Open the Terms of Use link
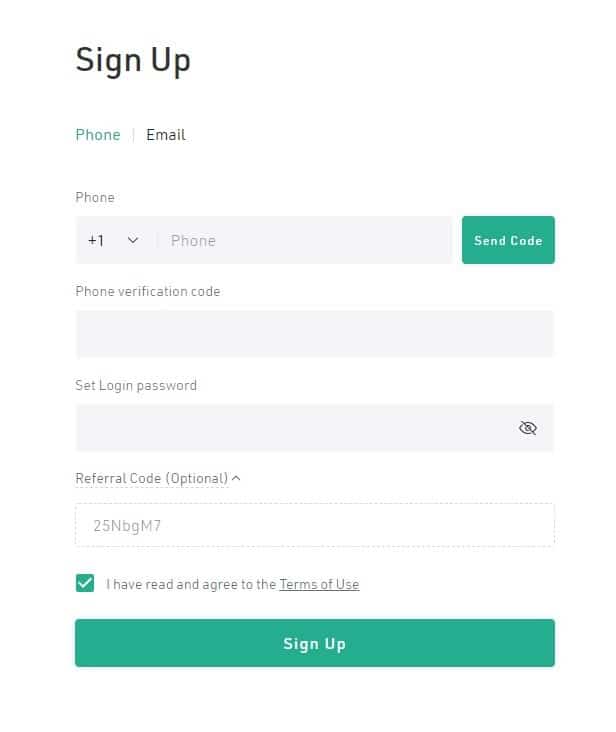616x732 pixels. click(319, 584)
